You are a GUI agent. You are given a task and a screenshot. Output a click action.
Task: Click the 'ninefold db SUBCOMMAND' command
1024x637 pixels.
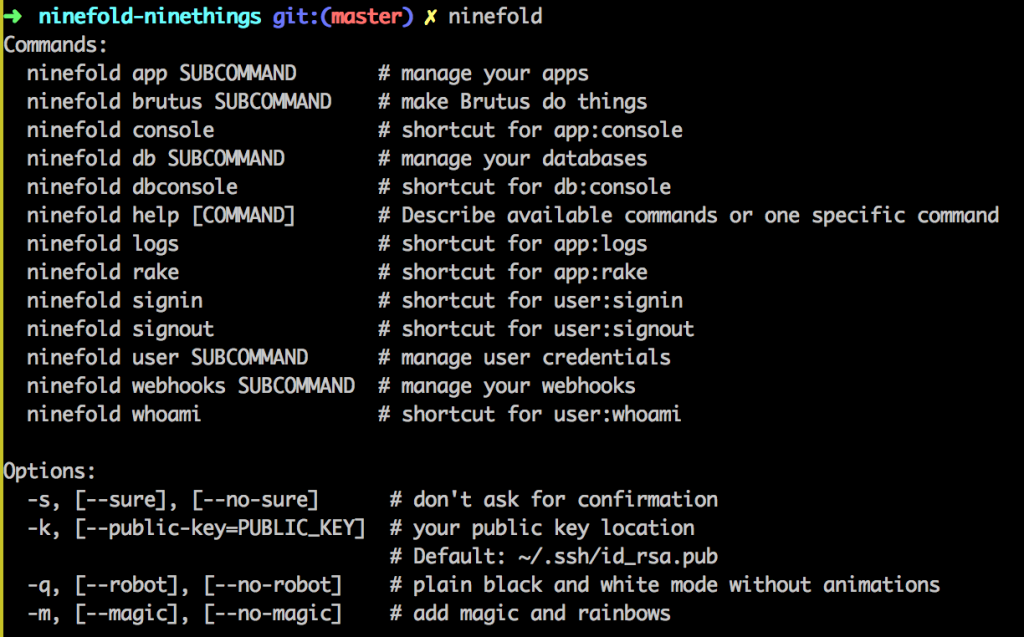(x=155, y=158)
